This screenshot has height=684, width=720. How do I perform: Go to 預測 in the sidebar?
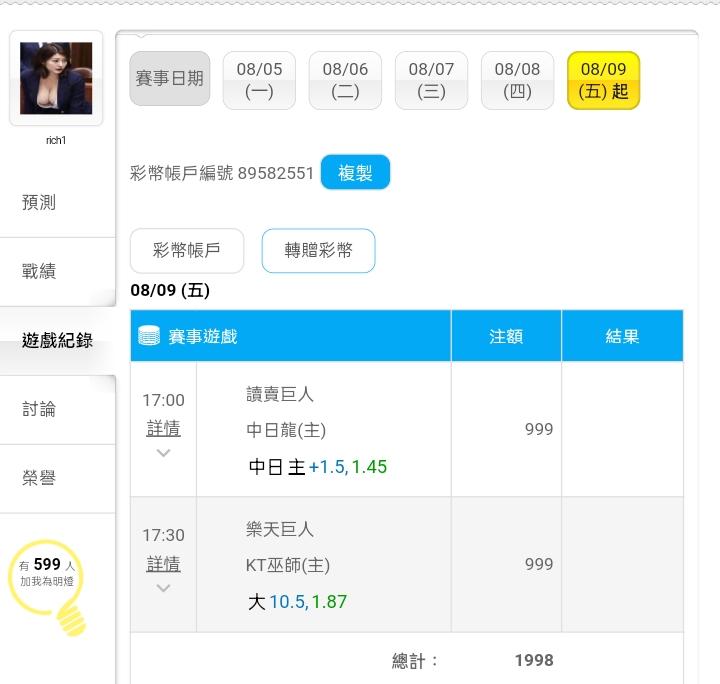click(x=39, y=202)
